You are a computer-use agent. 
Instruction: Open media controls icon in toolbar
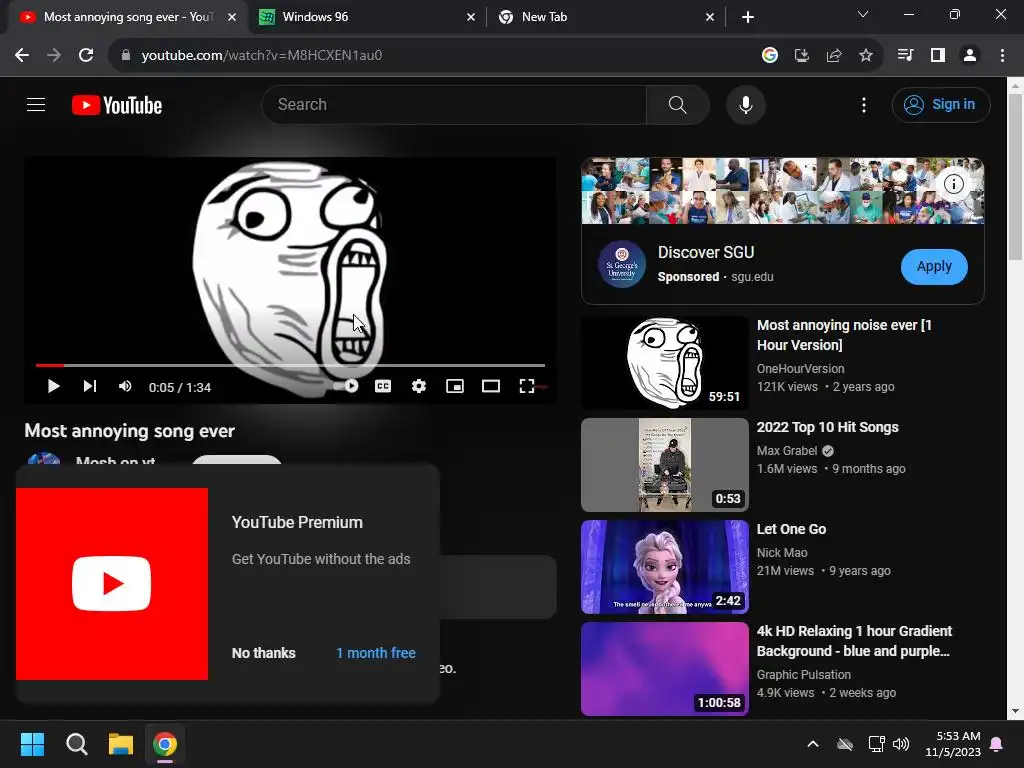click(x=905, y=56)
